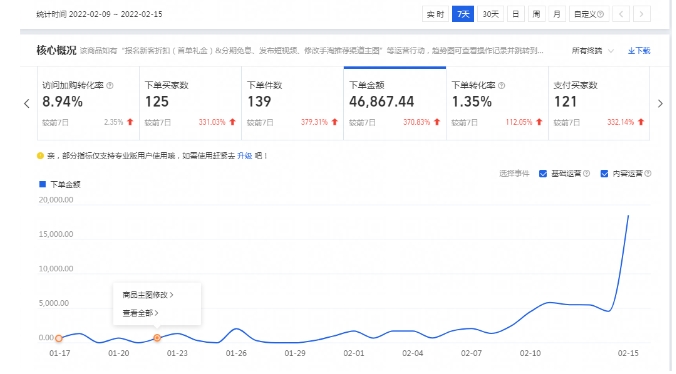Click the orange event marker at 01-17
The height and width of the screenshot is (374, 676).
coord(59,338)
